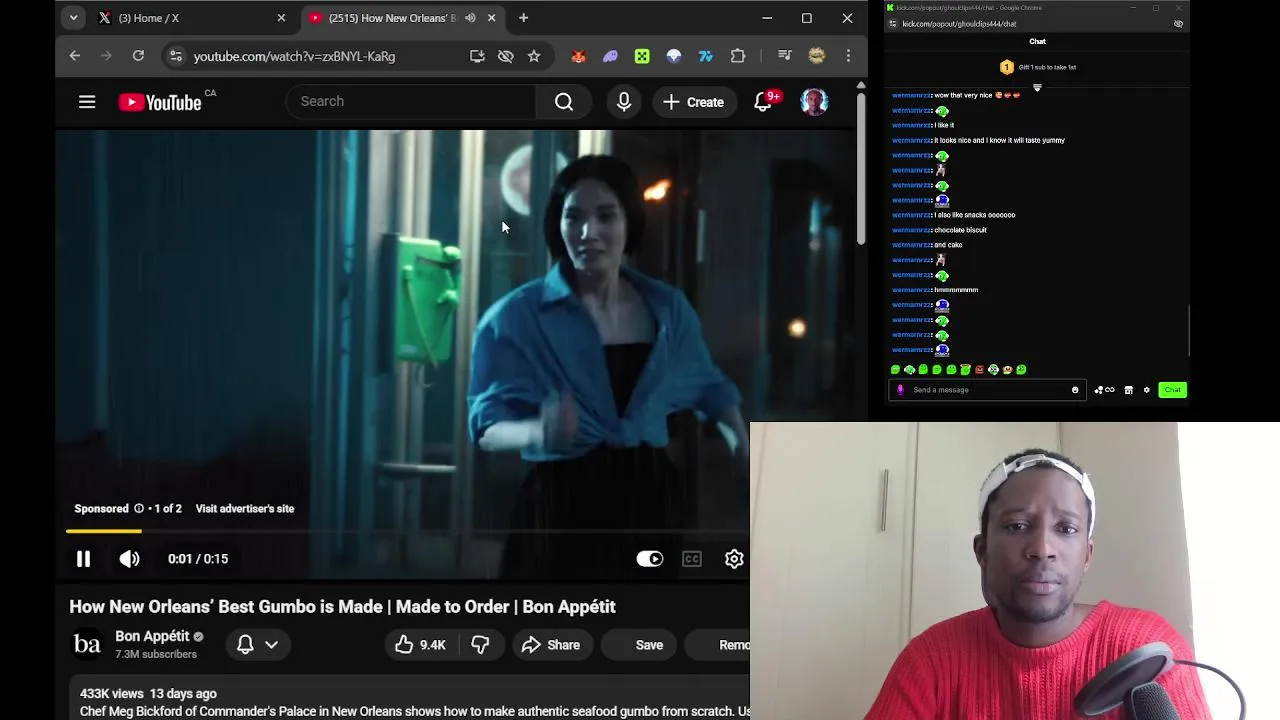Toggle the autoplay switch

(649, 559)
